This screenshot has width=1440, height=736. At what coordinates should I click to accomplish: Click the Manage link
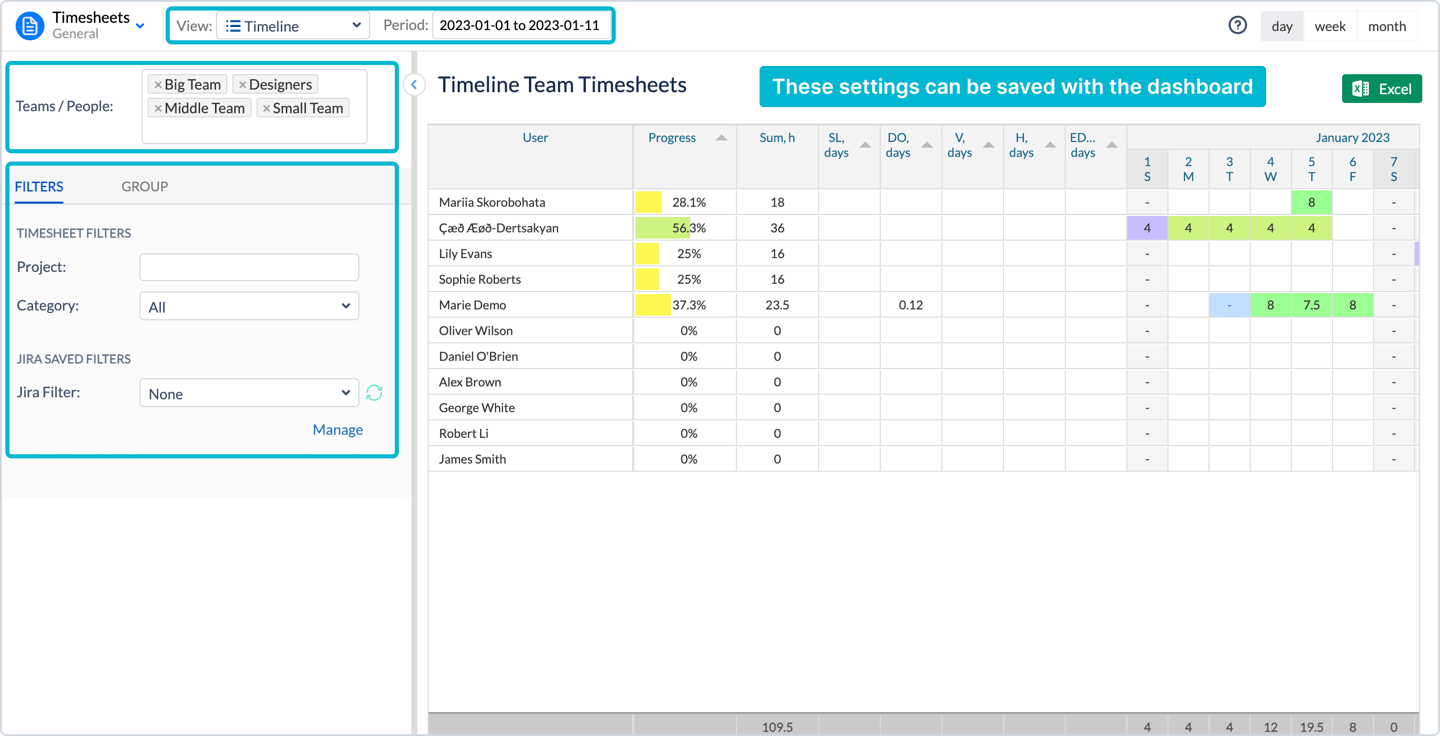(337, 430)
